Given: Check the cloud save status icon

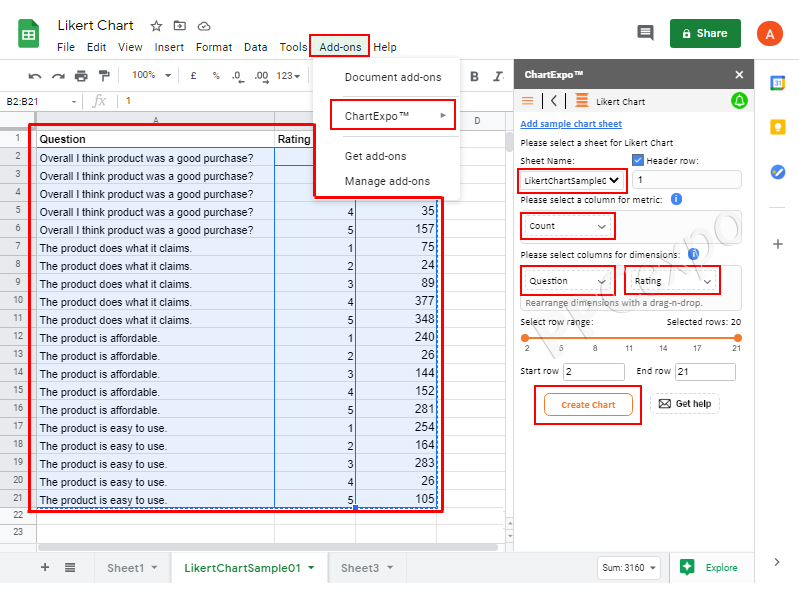Looking at the screenshot, I should [x=204, y=26].
